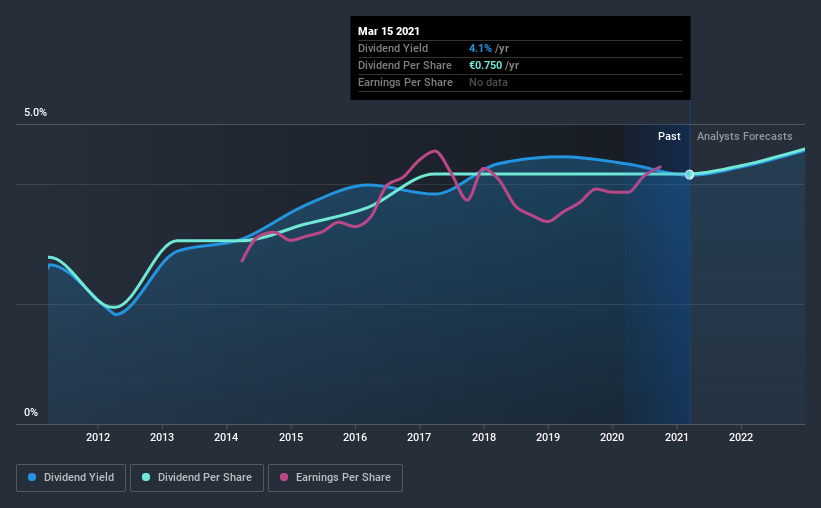Click the 2022 x-axis label
The image size is (821, 508).
pyautogui.click(x=741, y=437)
